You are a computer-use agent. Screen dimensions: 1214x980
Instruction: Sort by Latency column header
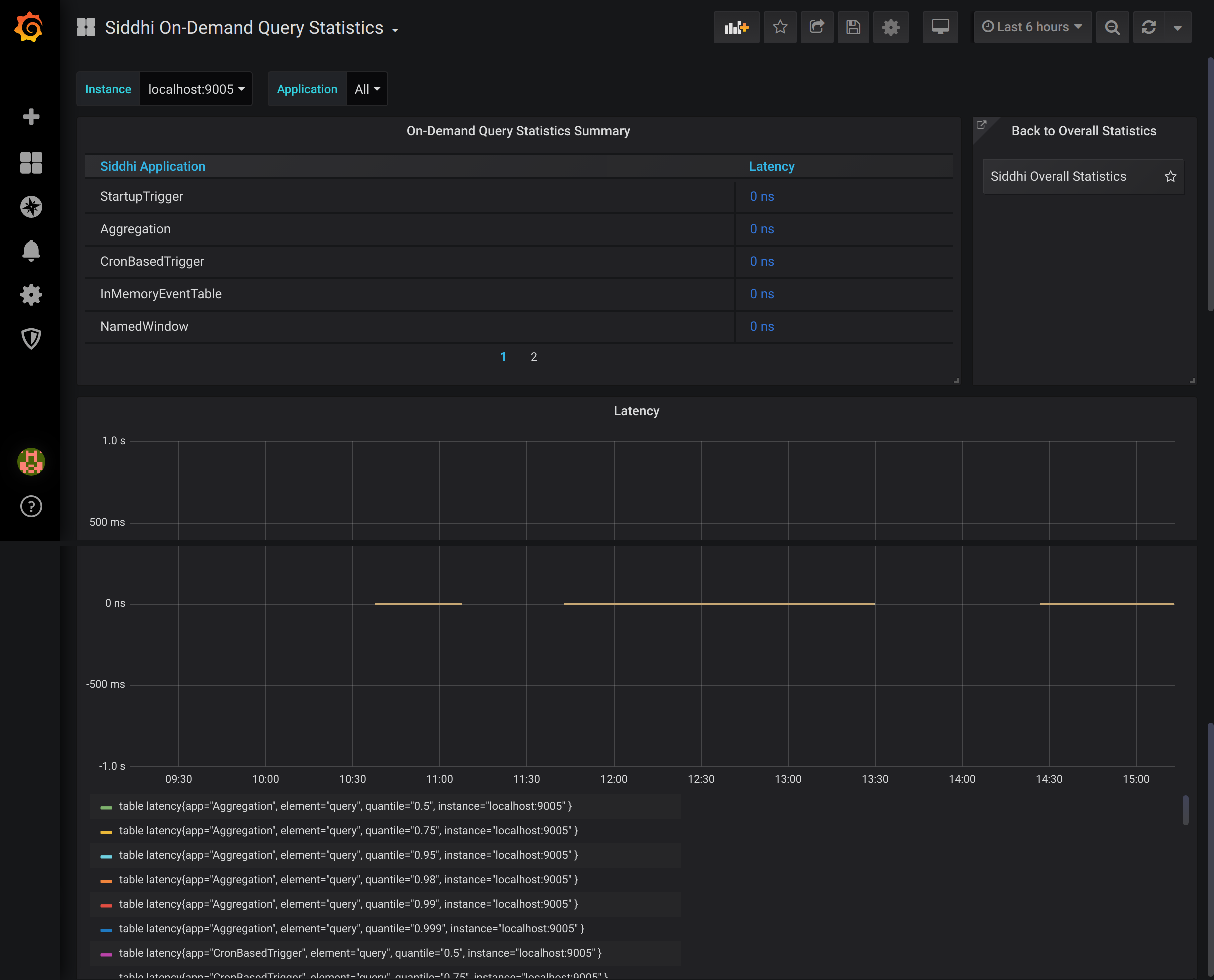(772, 166)
